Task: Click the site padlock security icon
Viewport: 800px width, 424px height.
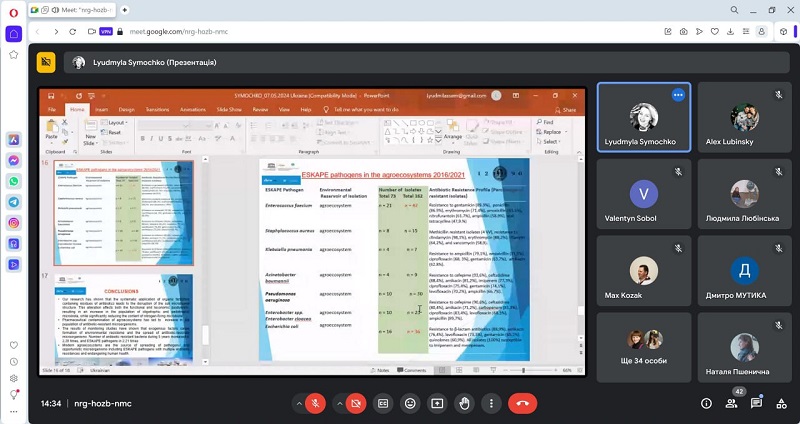Action: (x=120, y=32)
